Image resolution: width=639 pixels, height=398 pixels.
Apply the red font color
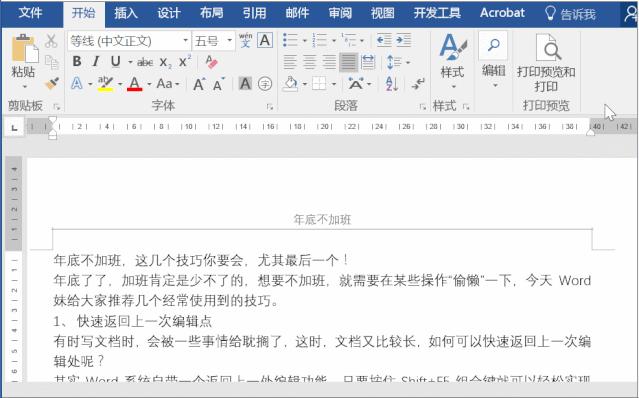tap(134, 84)
